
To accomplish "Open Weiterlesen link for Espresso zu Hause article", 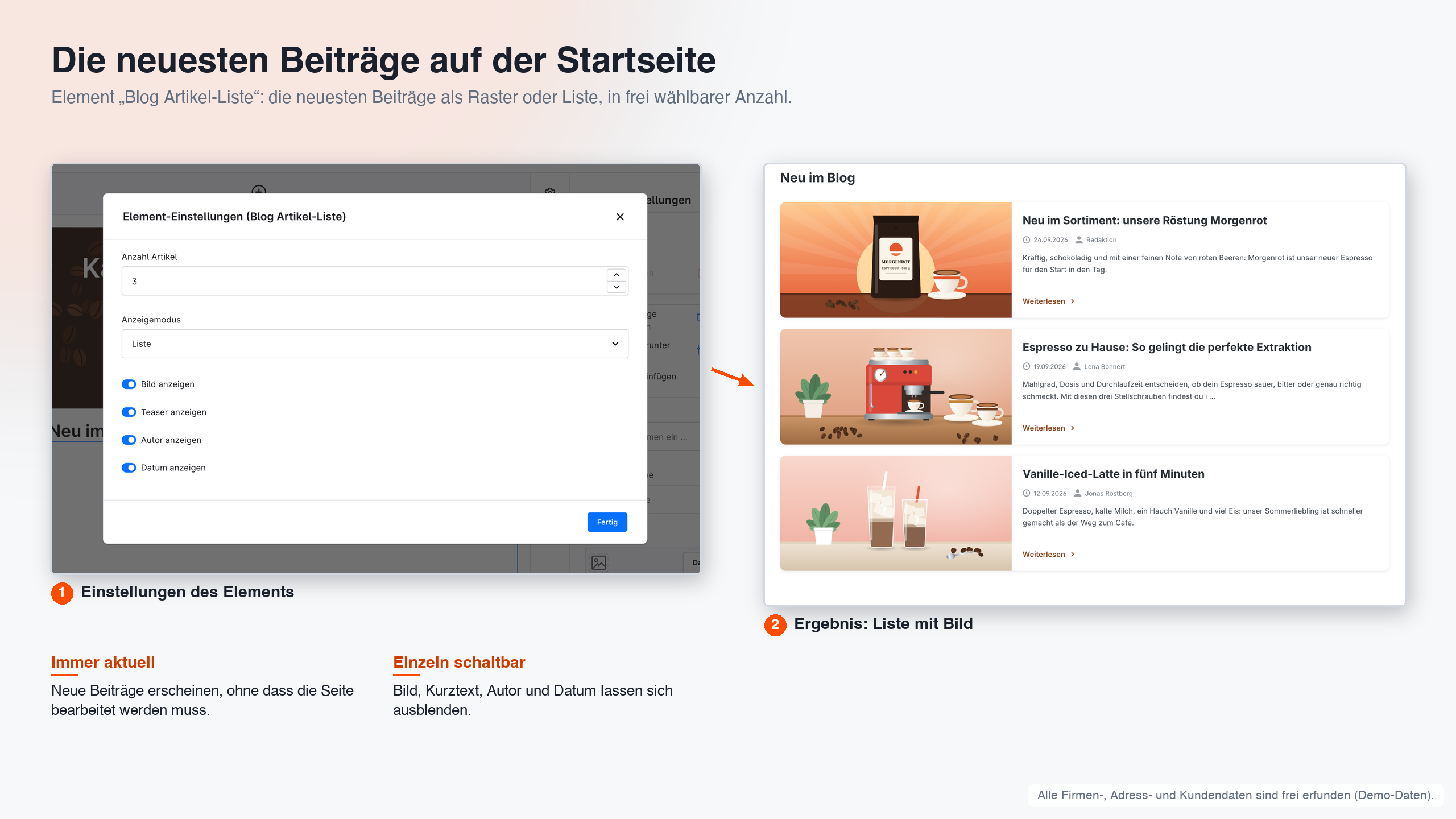I will [x=1048, y=428].
